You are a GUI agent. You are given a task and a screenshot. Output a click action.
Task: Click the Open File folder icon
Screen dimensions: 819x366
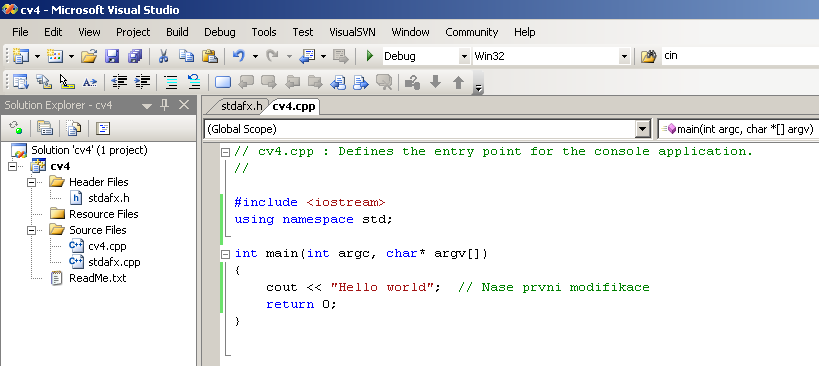point(89,56)
